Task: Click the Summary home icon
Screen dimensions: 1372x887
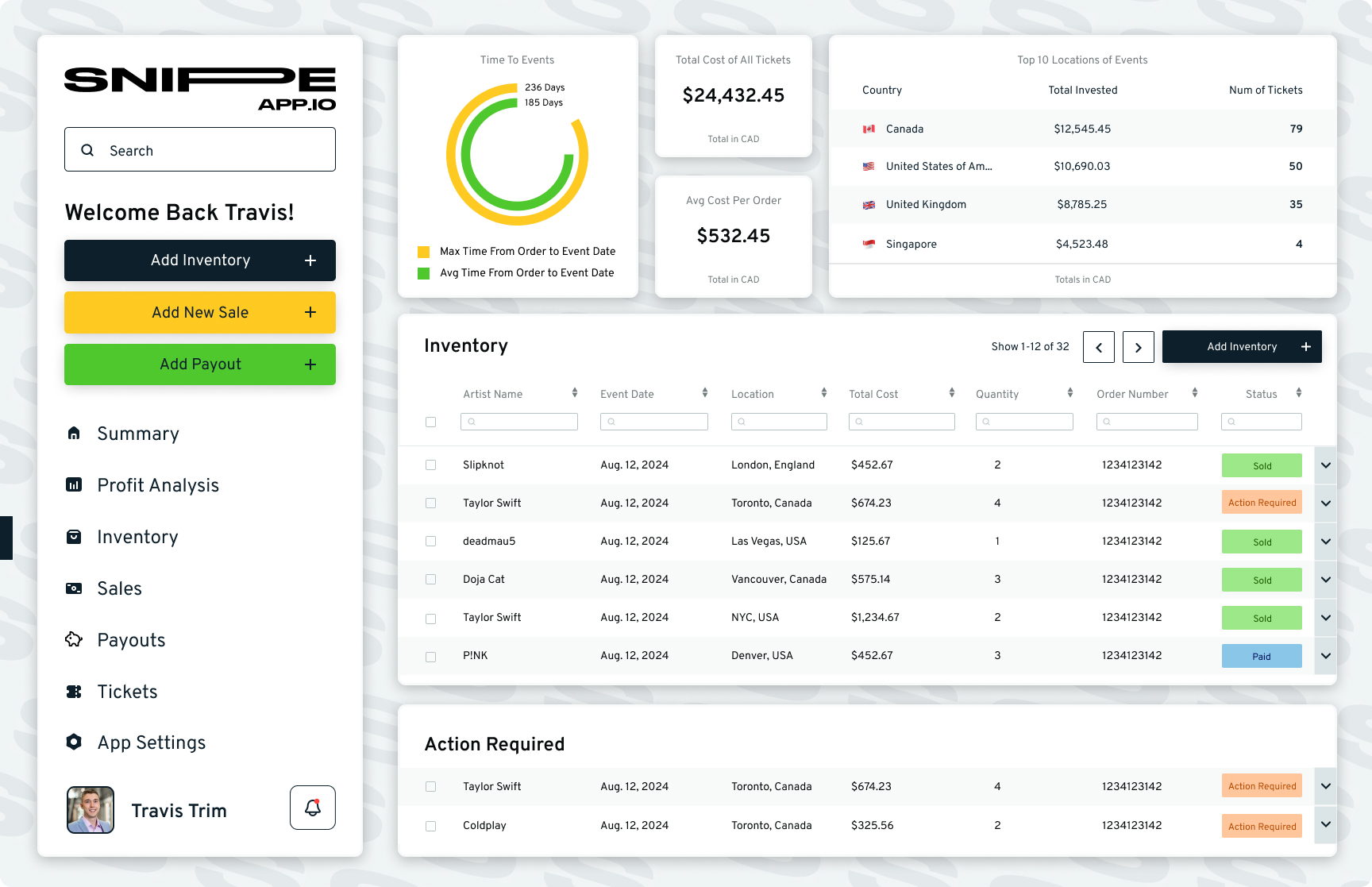Action: [74, 433]
